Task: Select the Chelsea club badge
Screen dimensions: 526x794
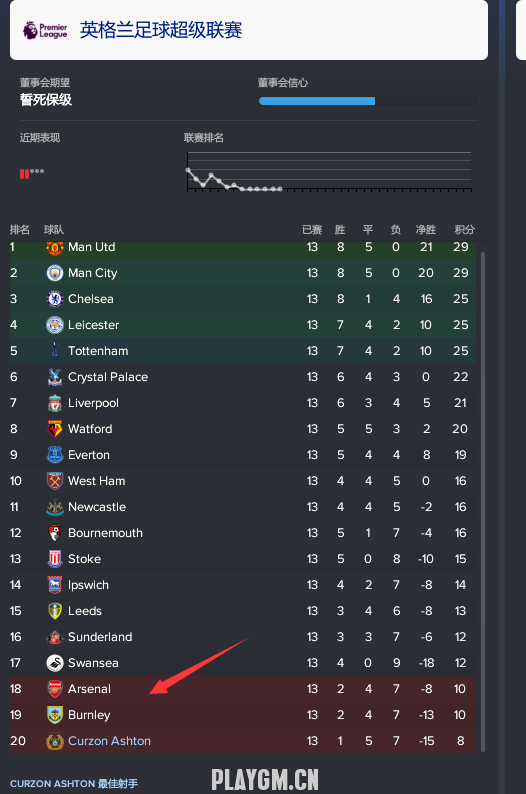Action: click(x=55, y=299)
